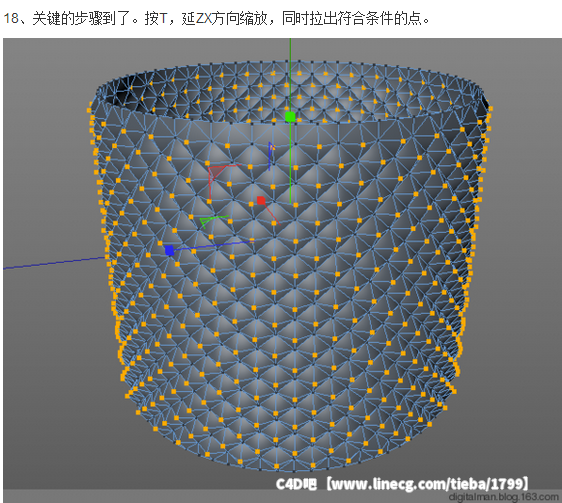Click the blue Z-axis scale handle
562x503 pixels.
point(169,250)
